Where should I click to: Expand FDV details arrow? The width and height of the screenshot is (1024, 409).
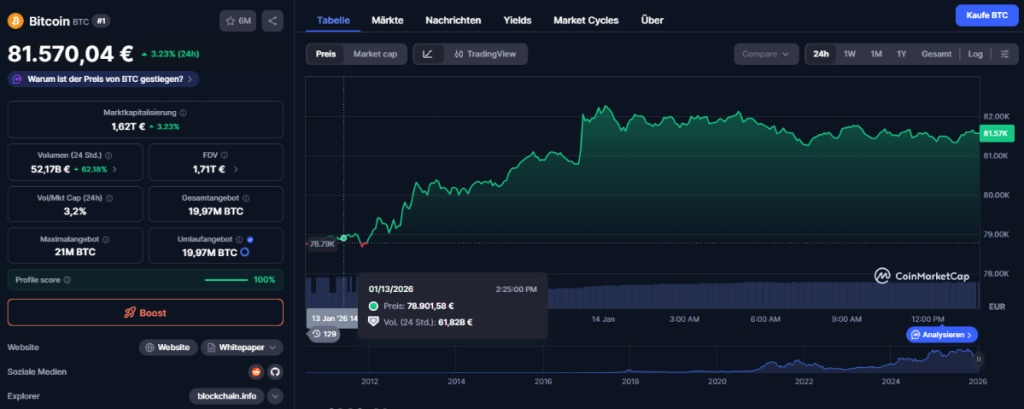click(236, 169)
